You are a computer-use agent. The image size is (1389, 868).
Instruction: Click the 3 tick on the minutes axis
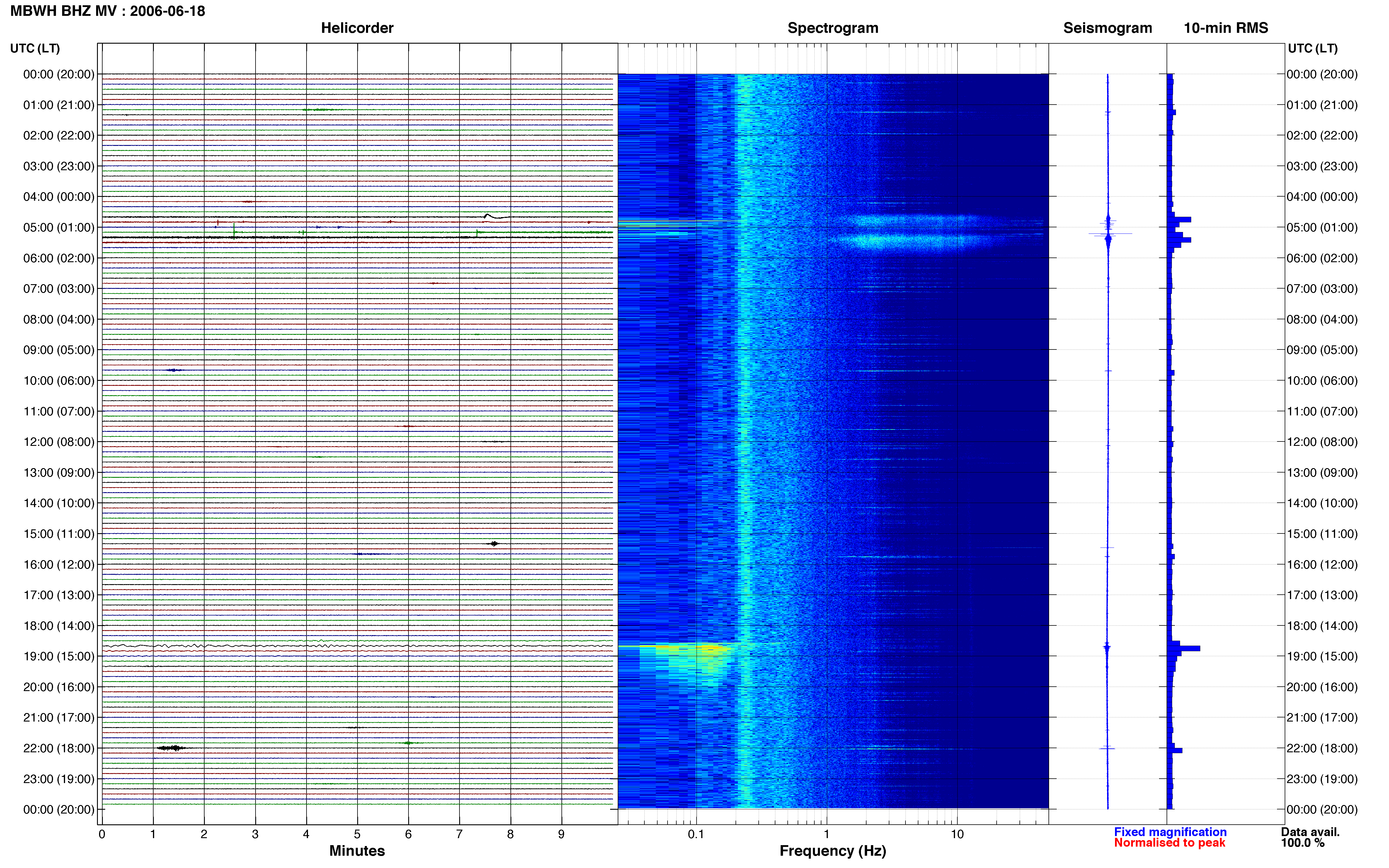255,833
